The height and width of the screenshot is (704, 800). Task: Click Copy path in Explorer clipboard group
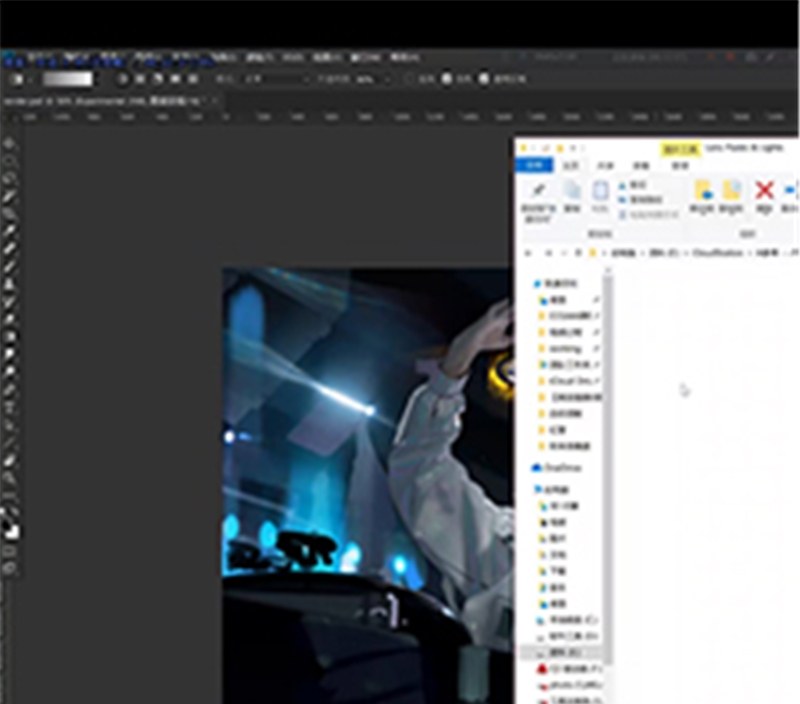point(641,199)
